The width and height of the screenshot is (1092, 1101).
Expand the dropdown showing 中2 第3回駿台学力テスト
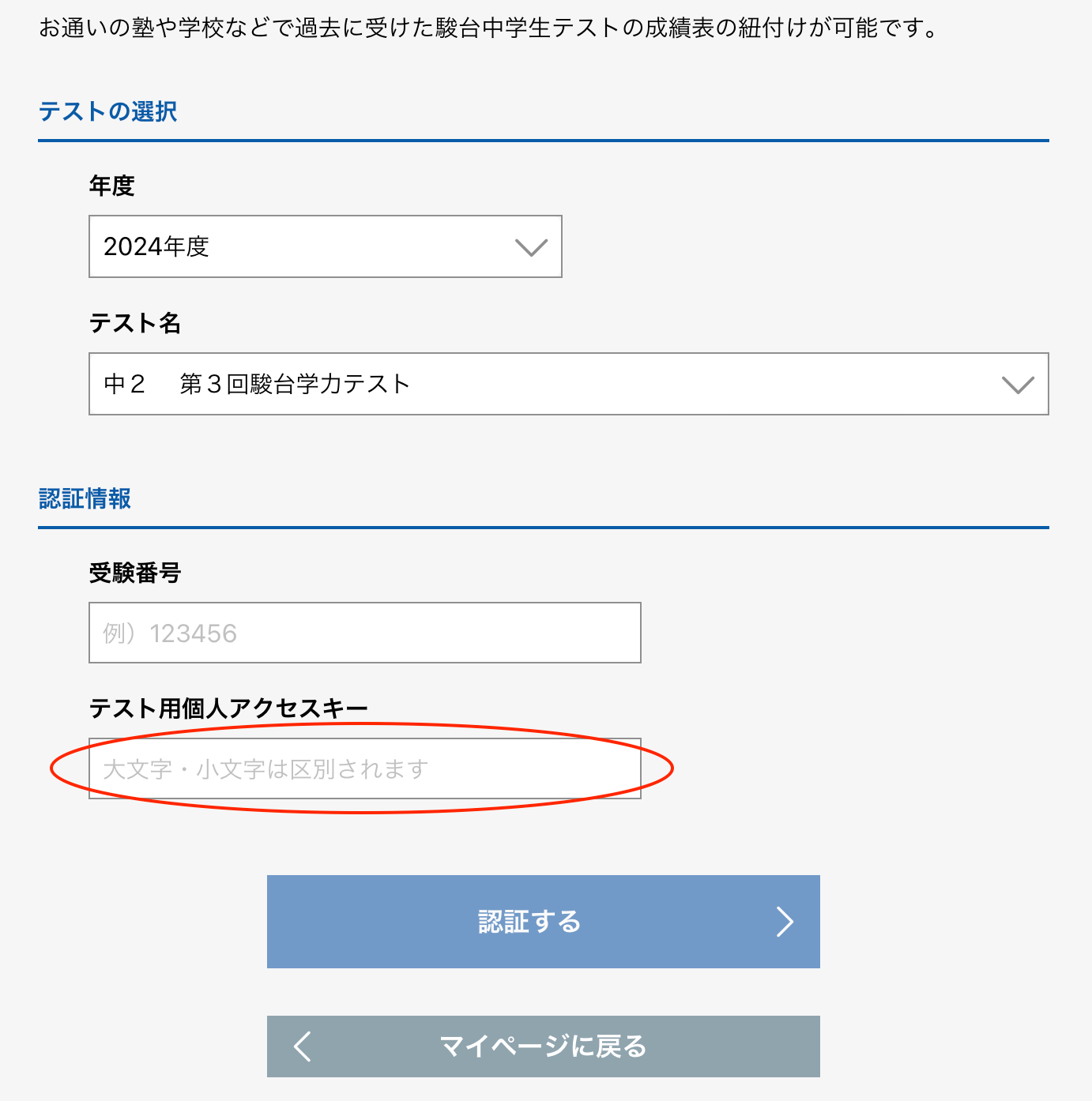pos(569,385)
